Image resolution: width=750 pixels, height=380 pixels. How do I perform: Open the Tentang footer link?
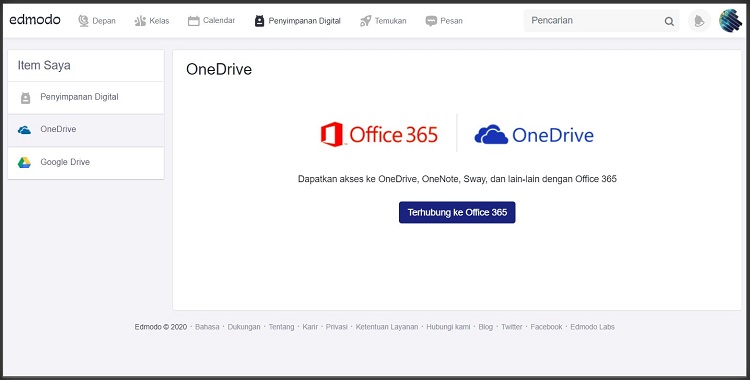click(x=281, y=327)
